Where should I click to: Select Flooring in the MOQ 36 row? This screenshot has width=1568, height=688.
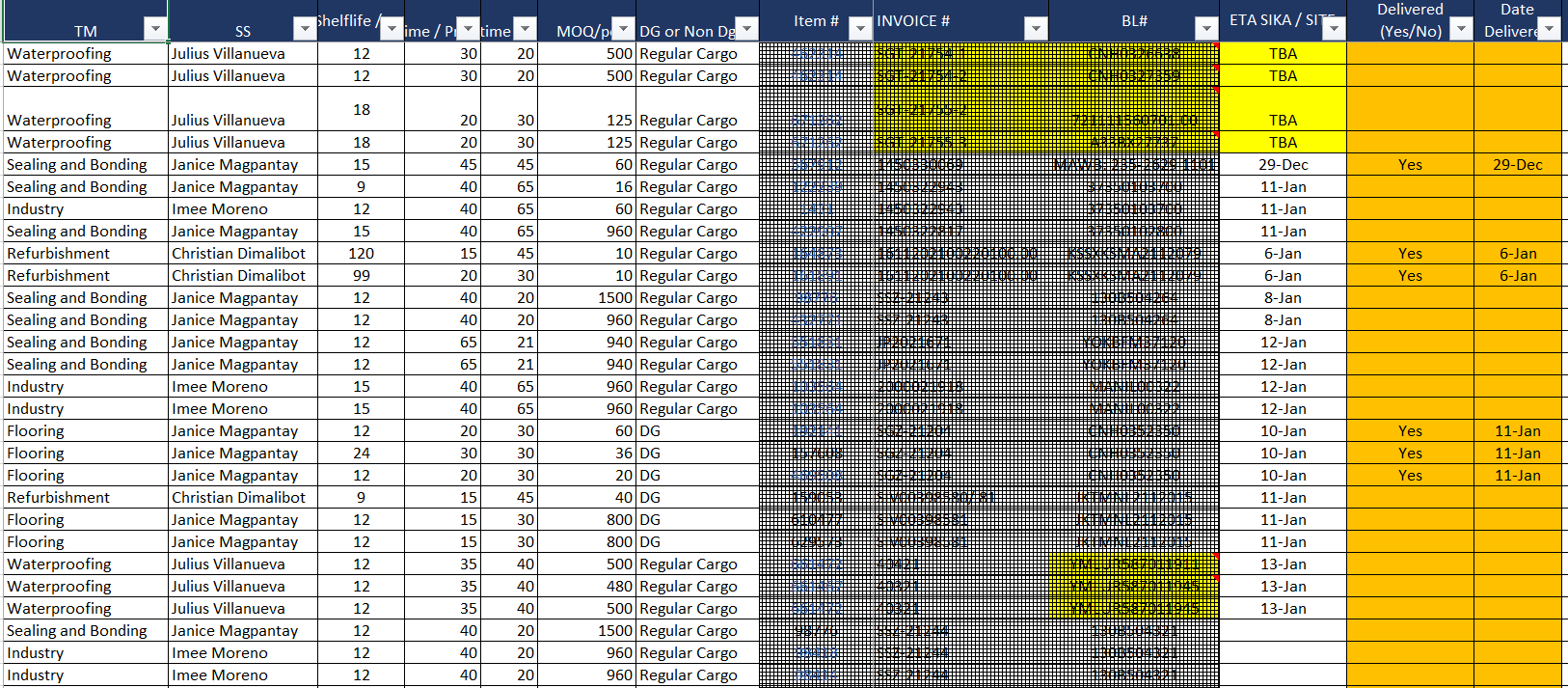pyautogui.click(x=86, y=454)
